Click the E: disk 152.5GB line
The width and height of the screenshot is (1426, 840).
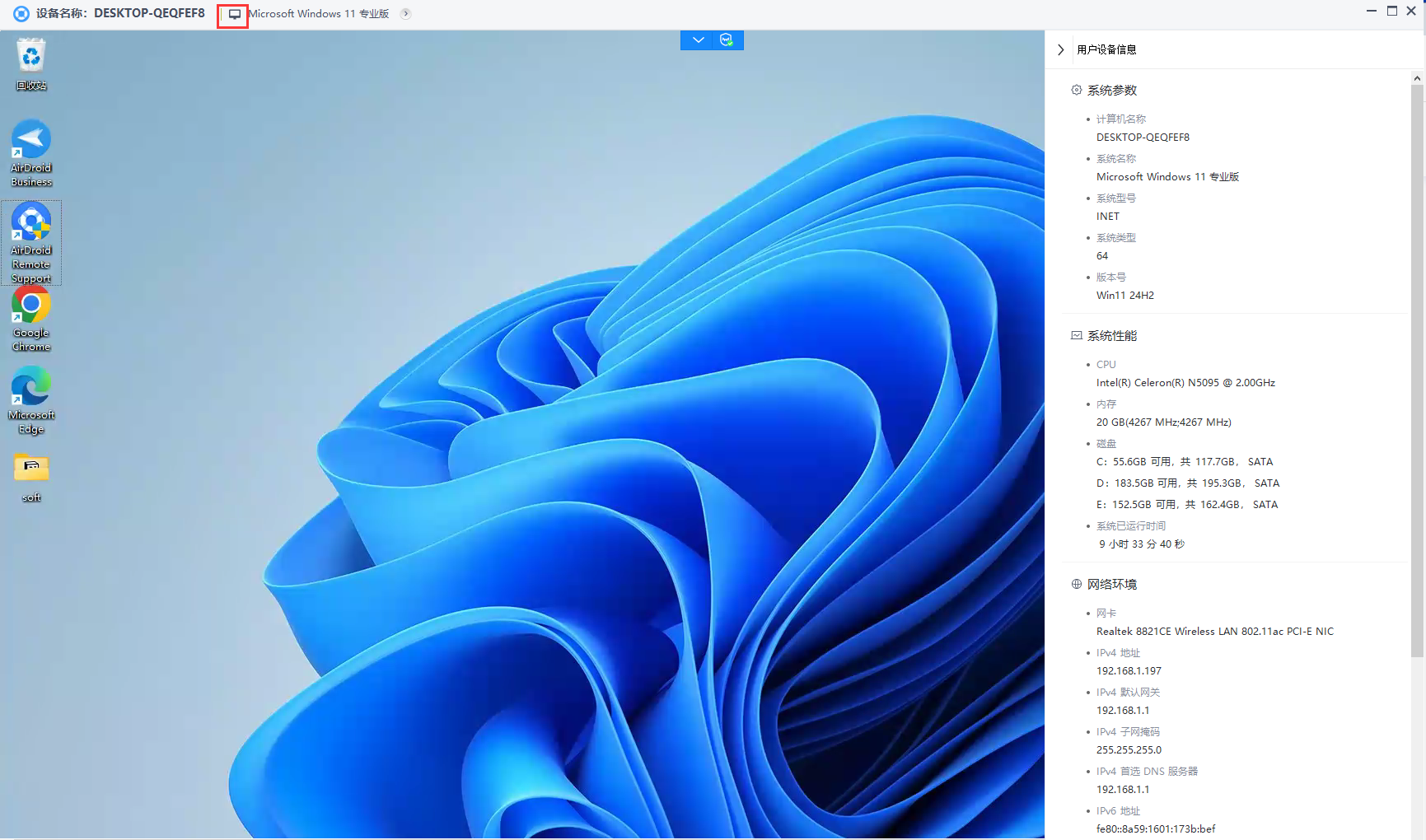[x=1187, y=505]
